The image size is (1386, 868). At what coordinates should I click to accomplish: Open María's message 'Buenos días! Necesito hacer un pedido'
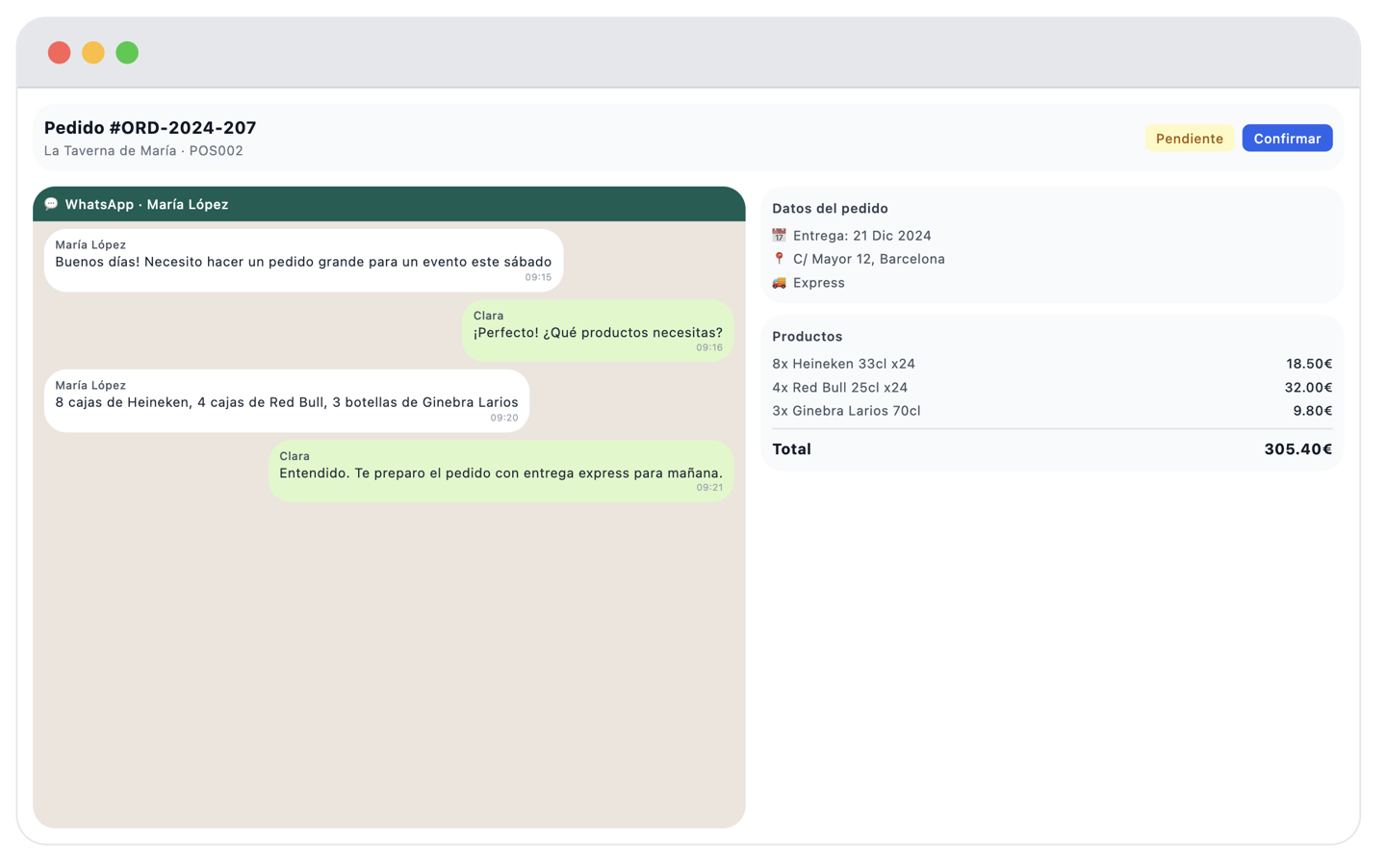click(303, 261)
